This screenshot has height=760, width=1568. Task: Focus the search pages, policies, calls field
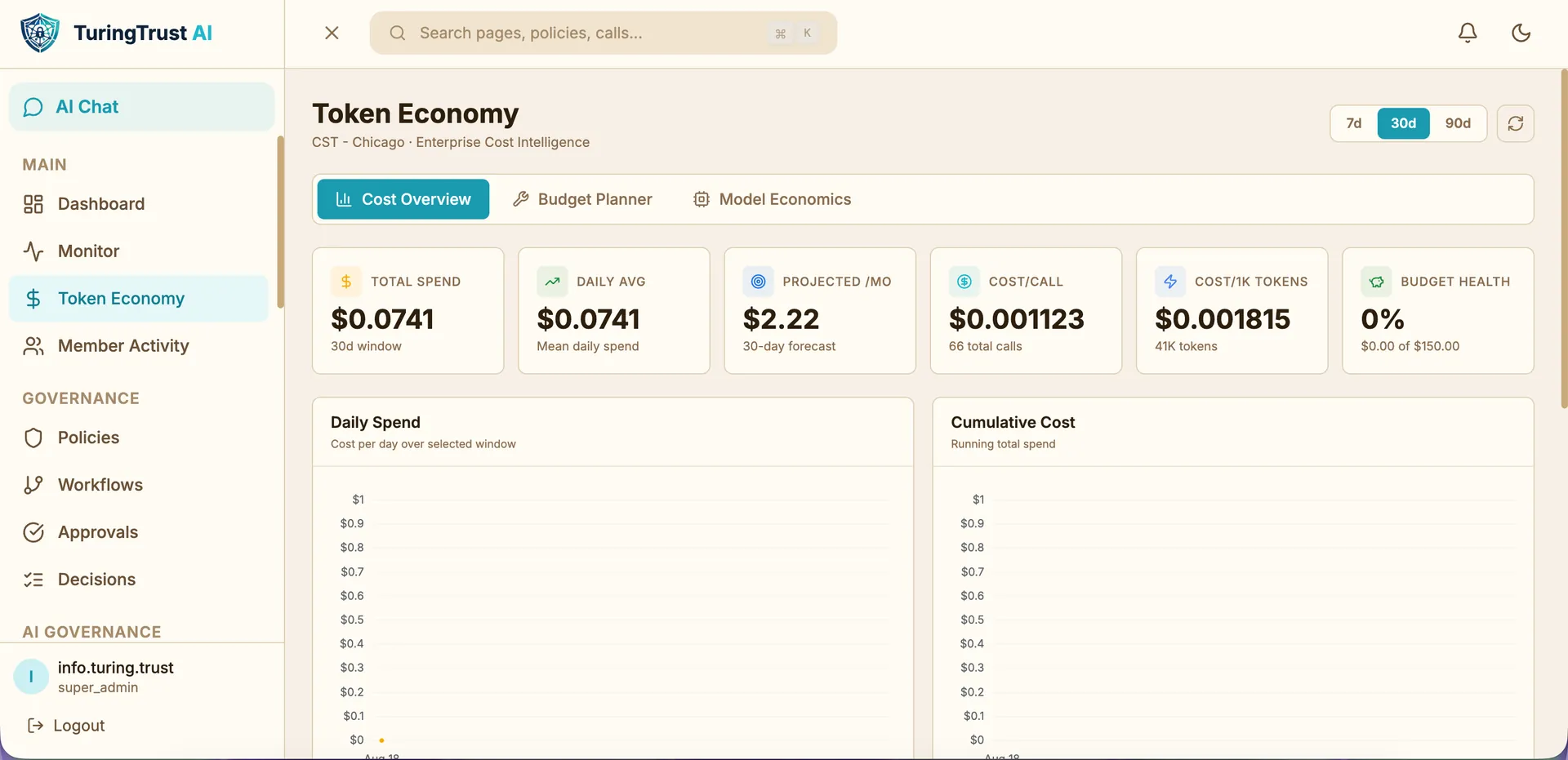click(x=604, y=33)
